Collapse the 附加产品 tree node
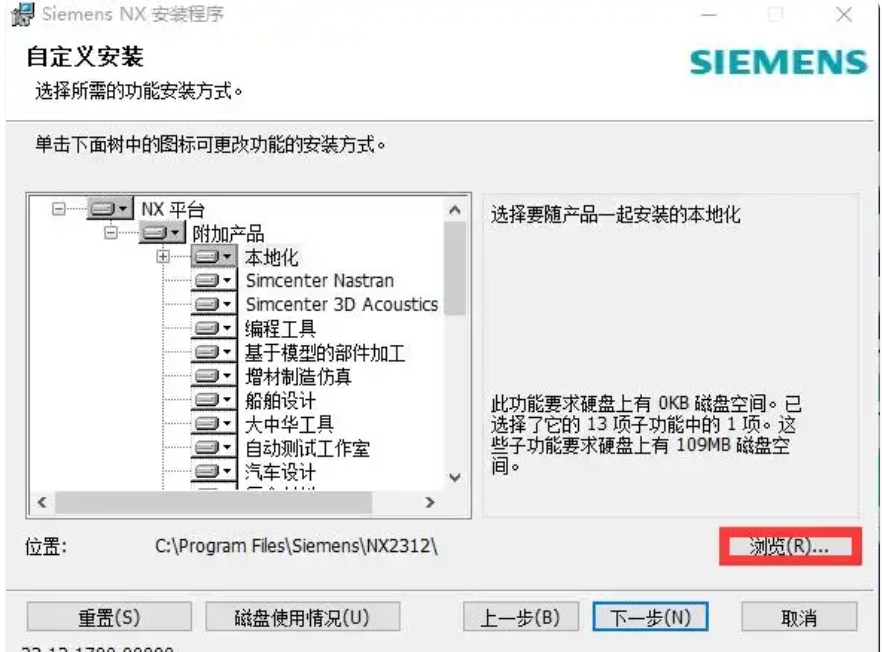 pyautogui.click(x=110, y=233)
